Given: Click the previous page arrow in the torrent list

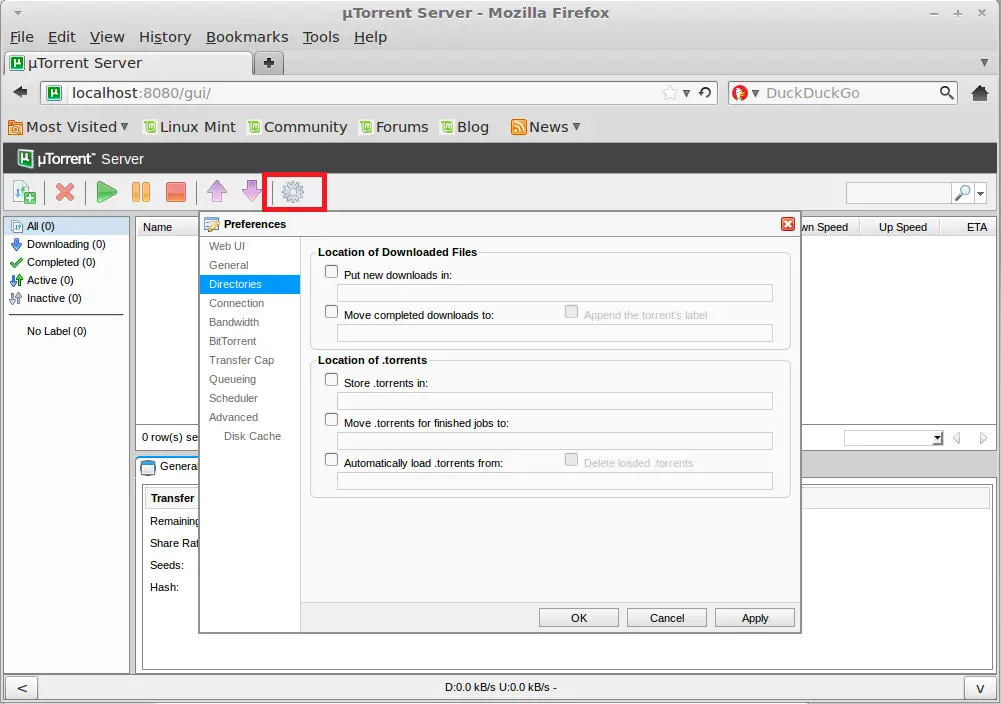Looking at the screenshot, I should point(956,438).
